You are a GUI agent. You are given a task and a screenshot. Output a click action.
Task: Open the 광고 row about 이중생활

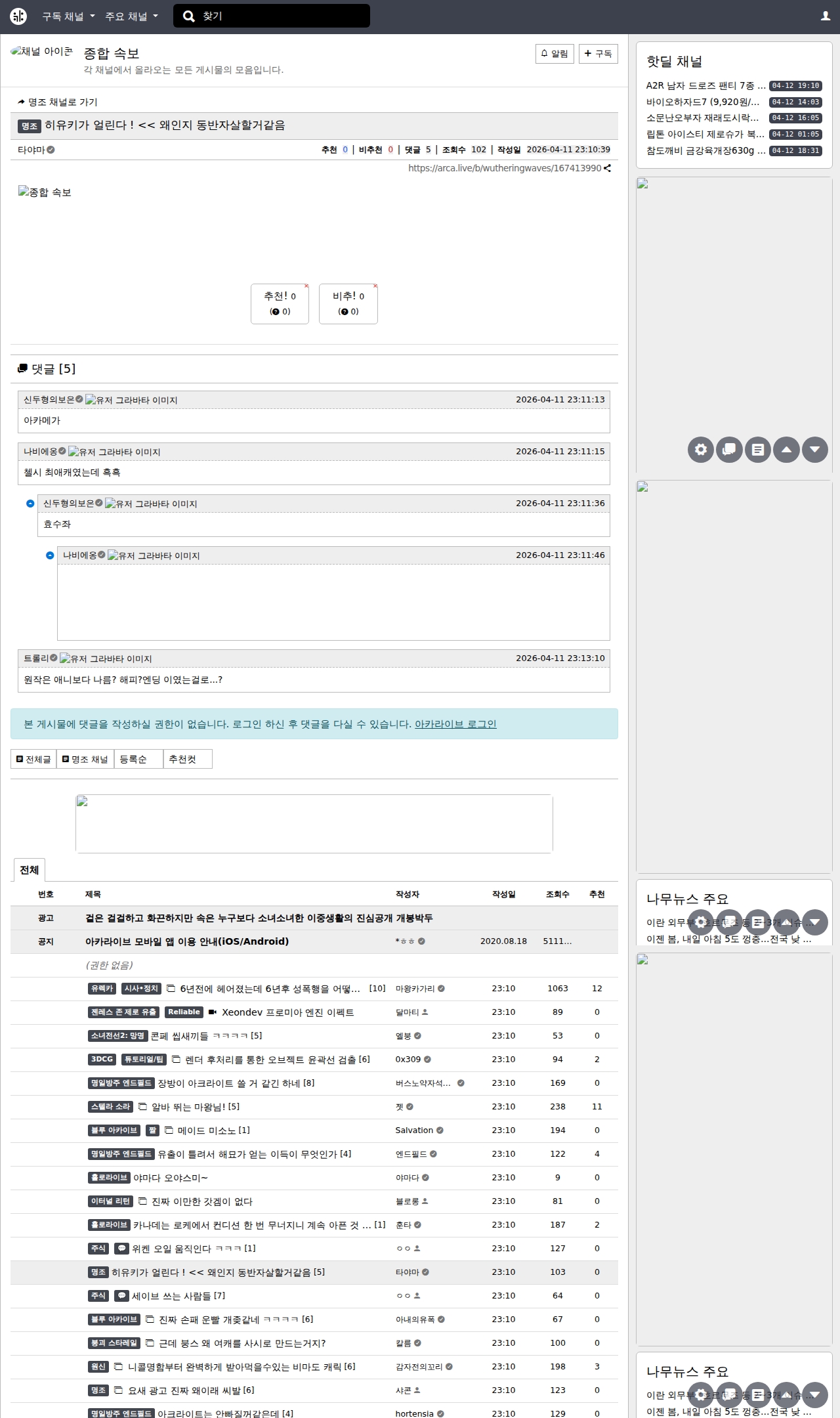tap(259, 918)
